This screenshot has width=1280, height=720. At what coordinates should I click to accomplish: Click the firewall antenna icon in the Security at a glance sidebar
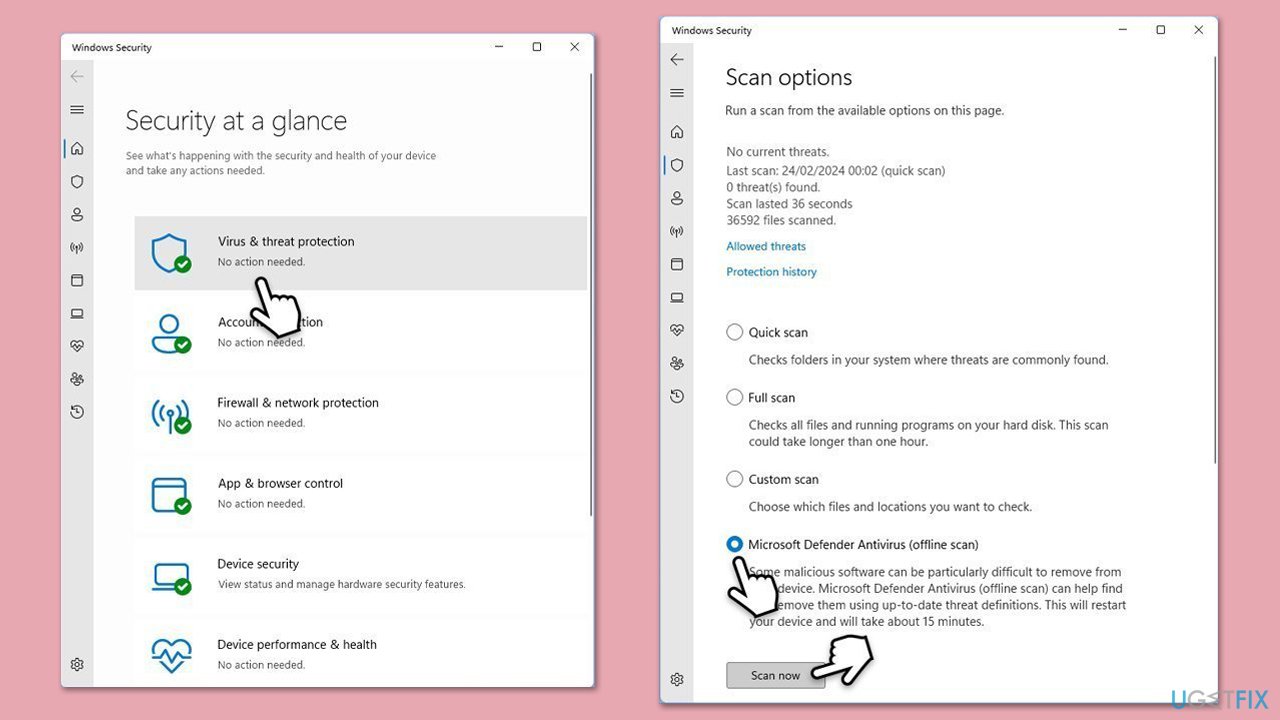pos(77,248)
